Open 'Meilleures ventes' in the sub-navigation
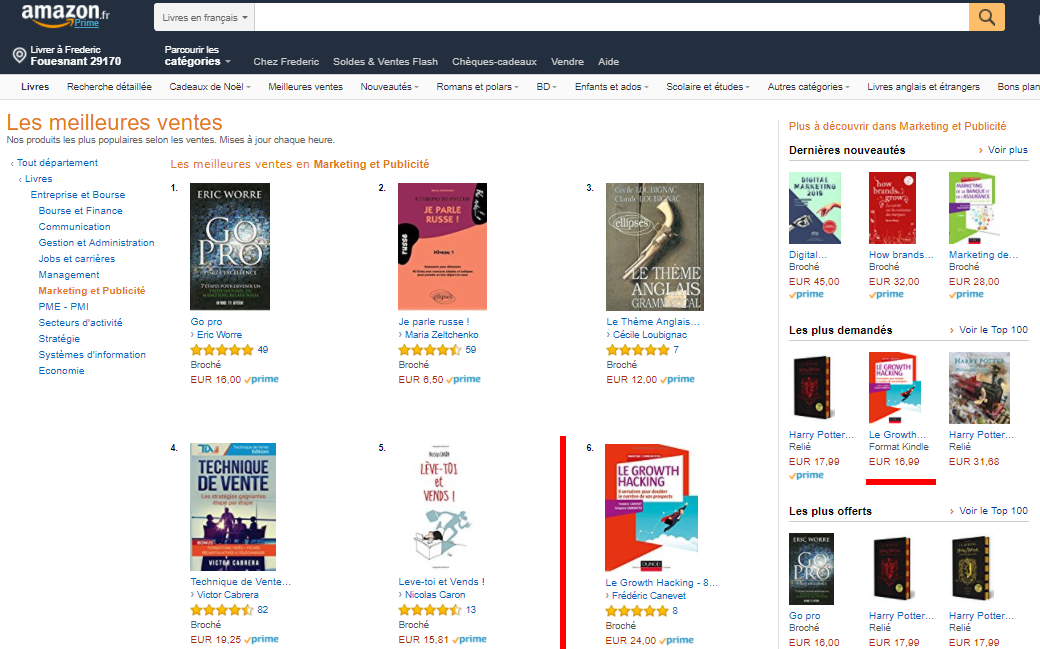The height and width of the screenshot is (649, 1040). click(x=305, y=86)
